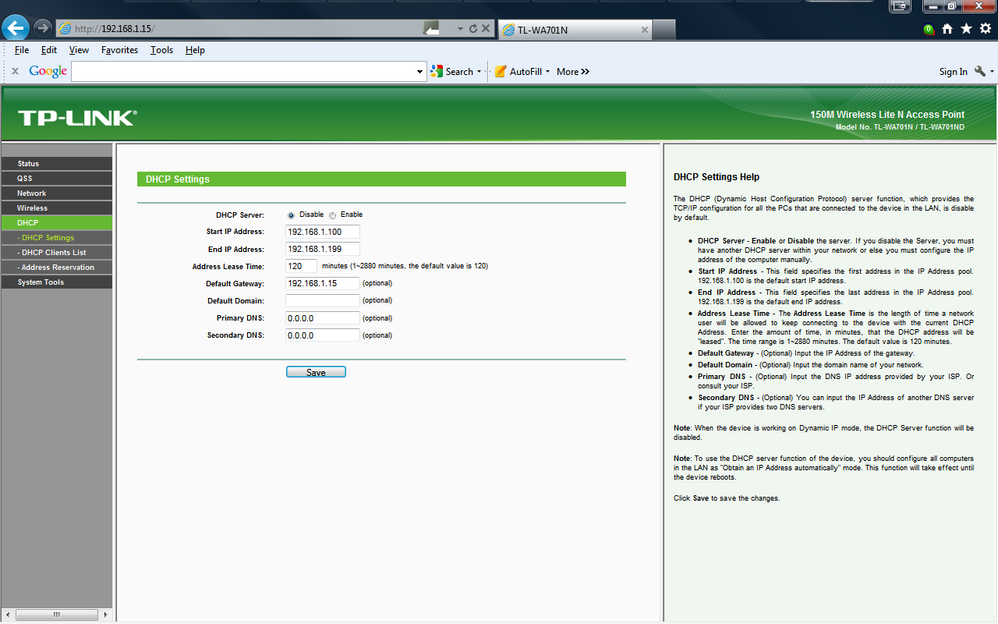
Task: Open the Help menu
Action: 195,50
